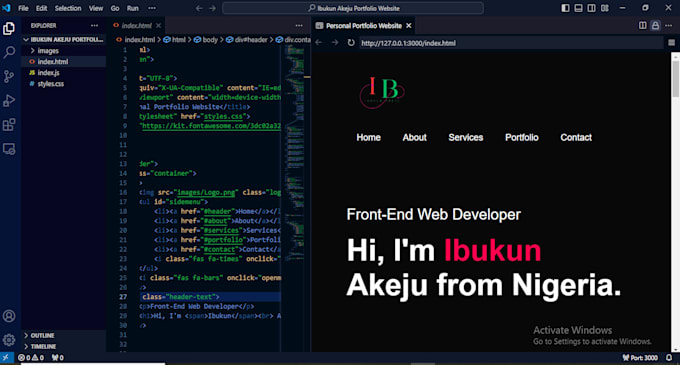Open More Actions in preview editor group
Screen dimensions: 680x365
(x=669, y=26)
